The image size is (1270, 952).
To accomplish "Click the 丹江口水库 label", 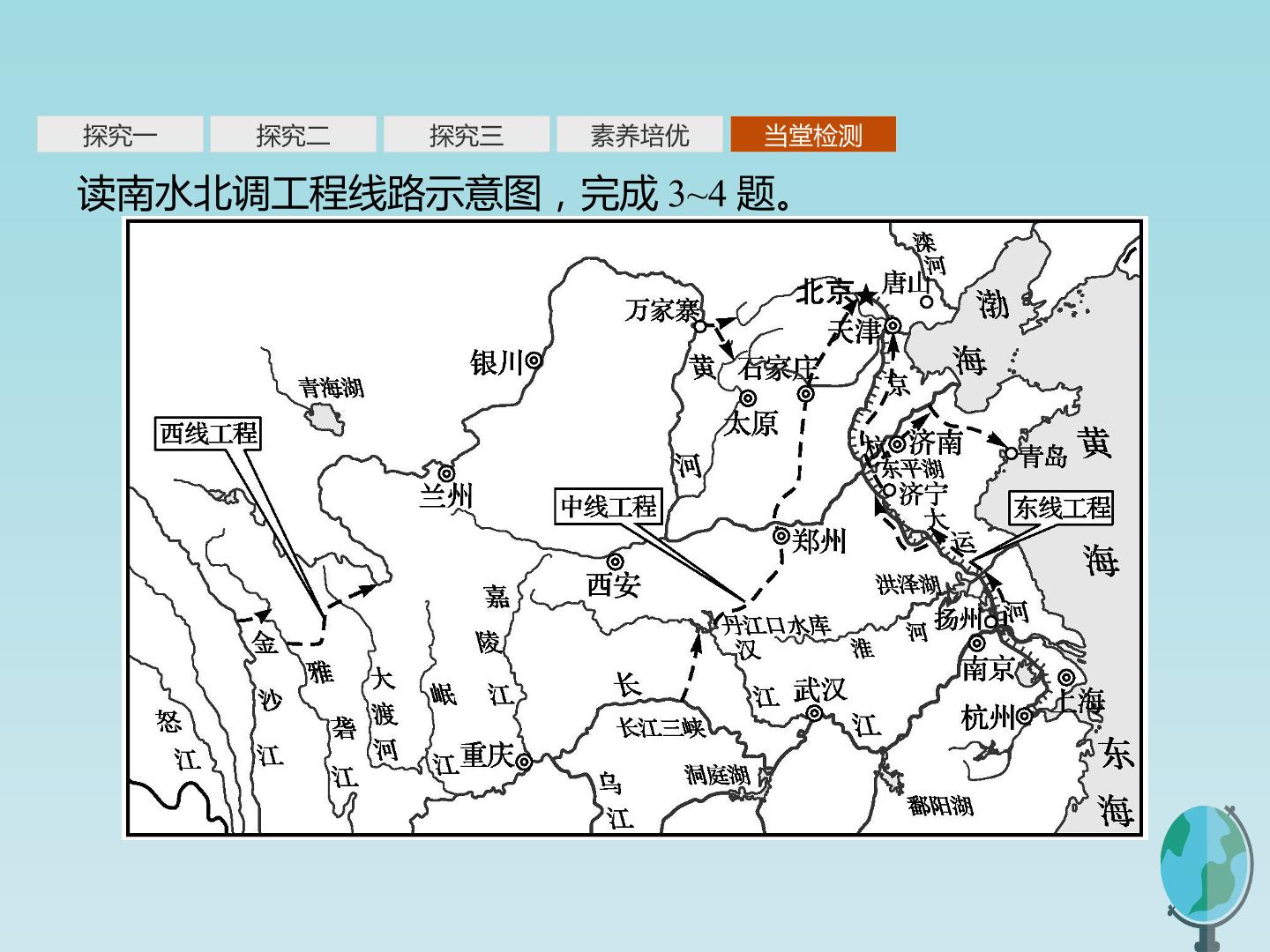I will [776, 626].
